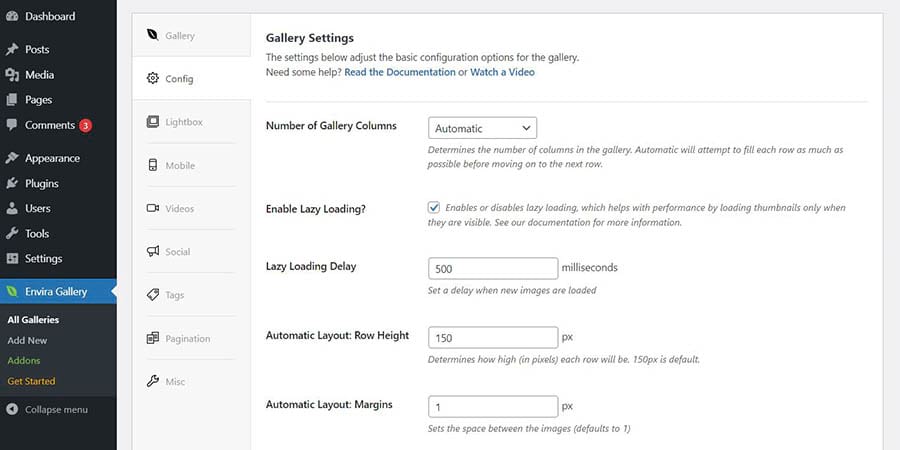Screen dimensions: 900x450
Task: Click the Lightbox tab icon
Action: click(153, 122)
